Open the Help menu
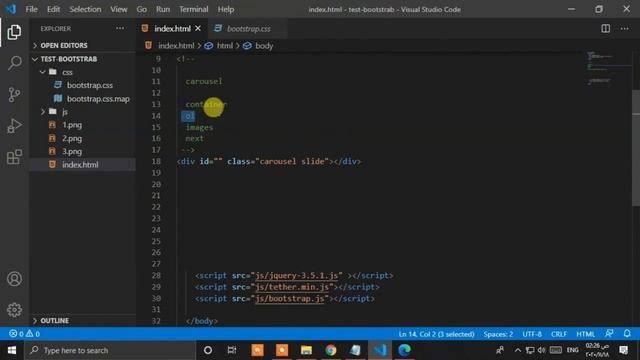 coord(226,9)
